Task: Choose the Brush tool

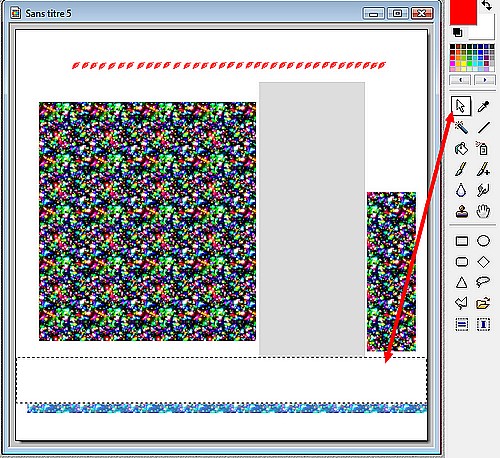Action: (461, 169)
